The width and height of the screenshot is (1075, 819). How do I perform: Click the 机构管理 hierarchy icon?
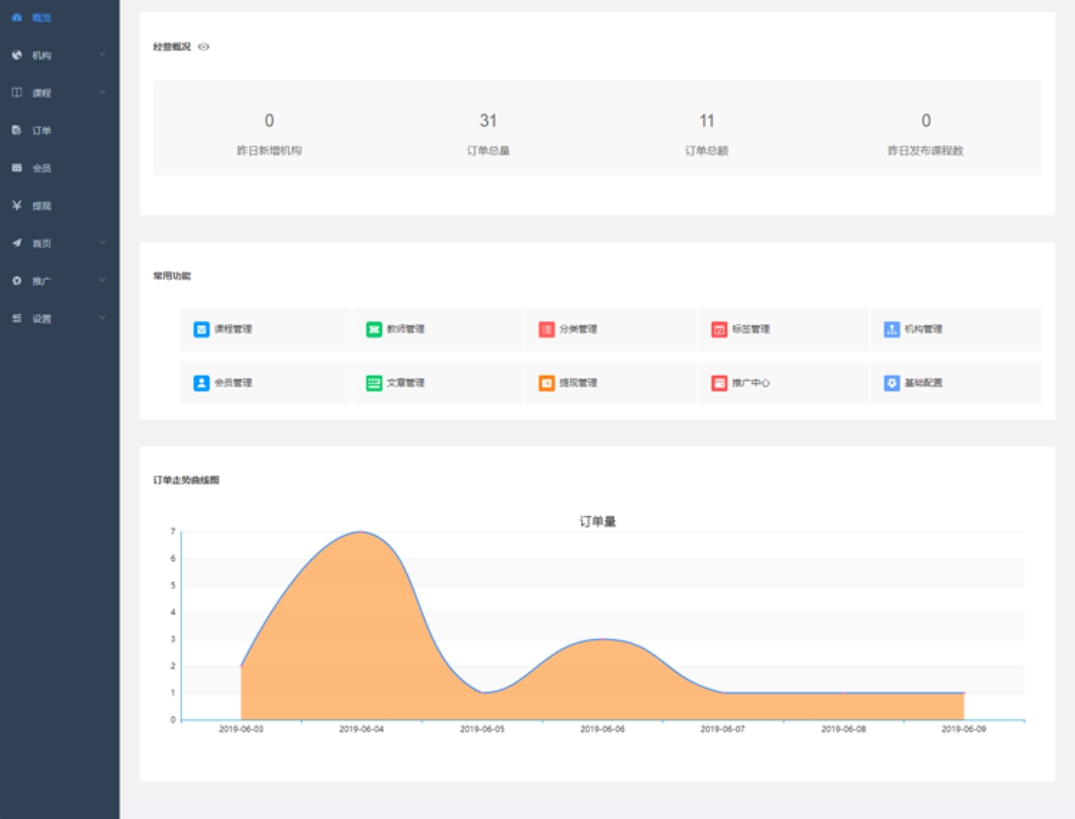tap(892, 329)
